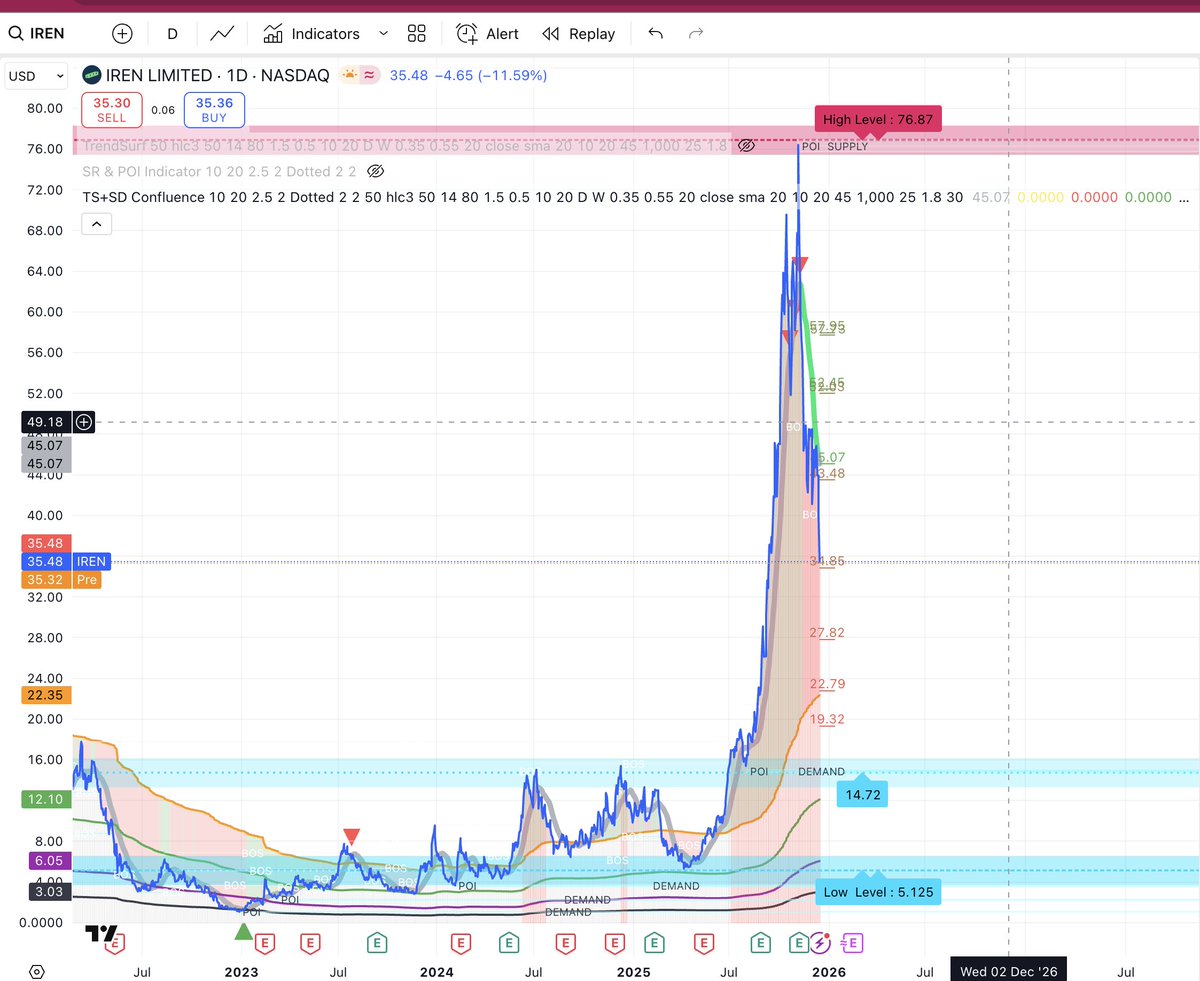Click the dark 3.03 price axis label
This screenshot has height=981, width=1200.
pyautogui.click(x=48, y=892)
